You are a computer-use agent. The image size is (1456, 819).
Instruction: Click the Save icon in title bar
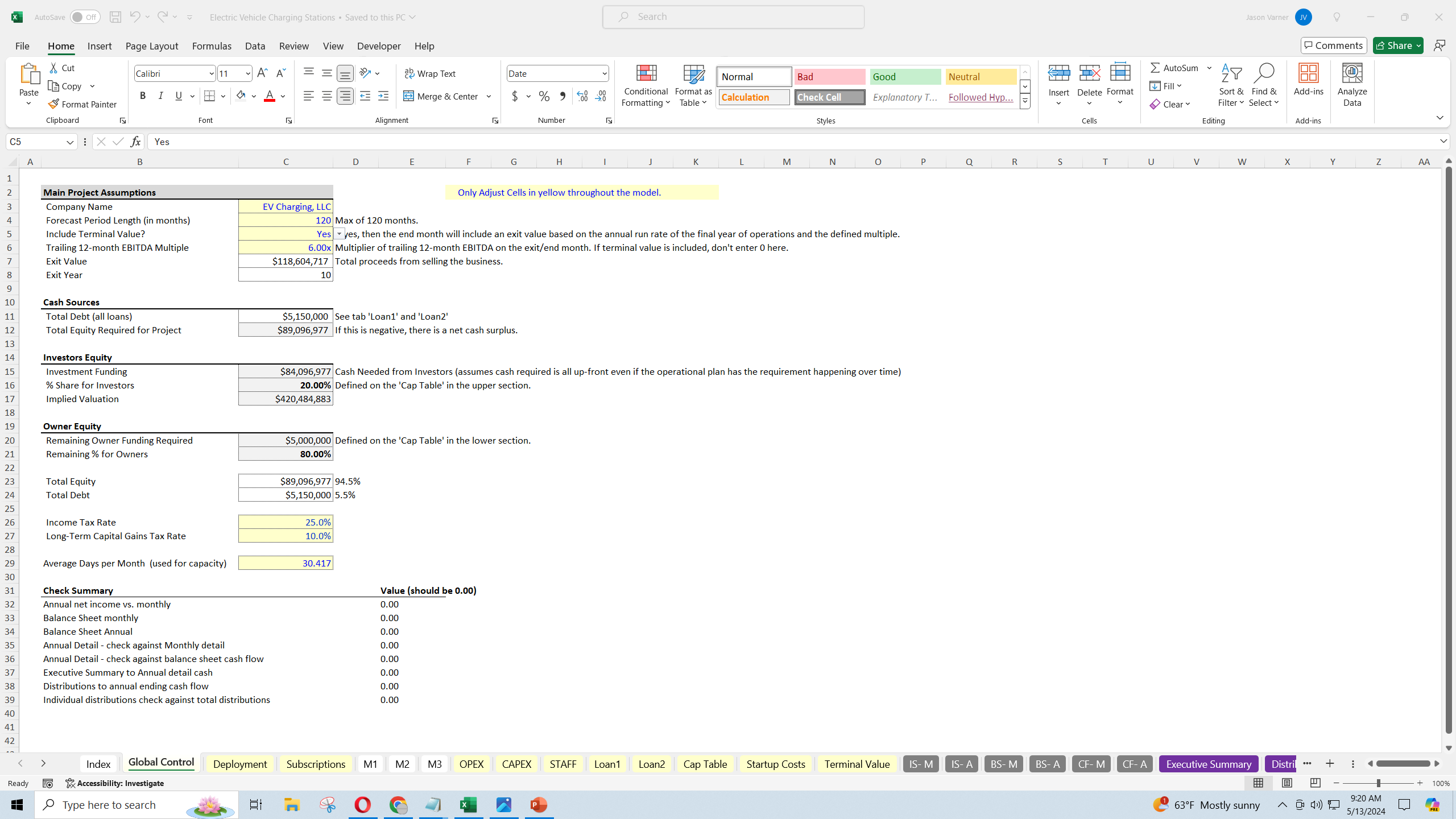pos(115,17)
